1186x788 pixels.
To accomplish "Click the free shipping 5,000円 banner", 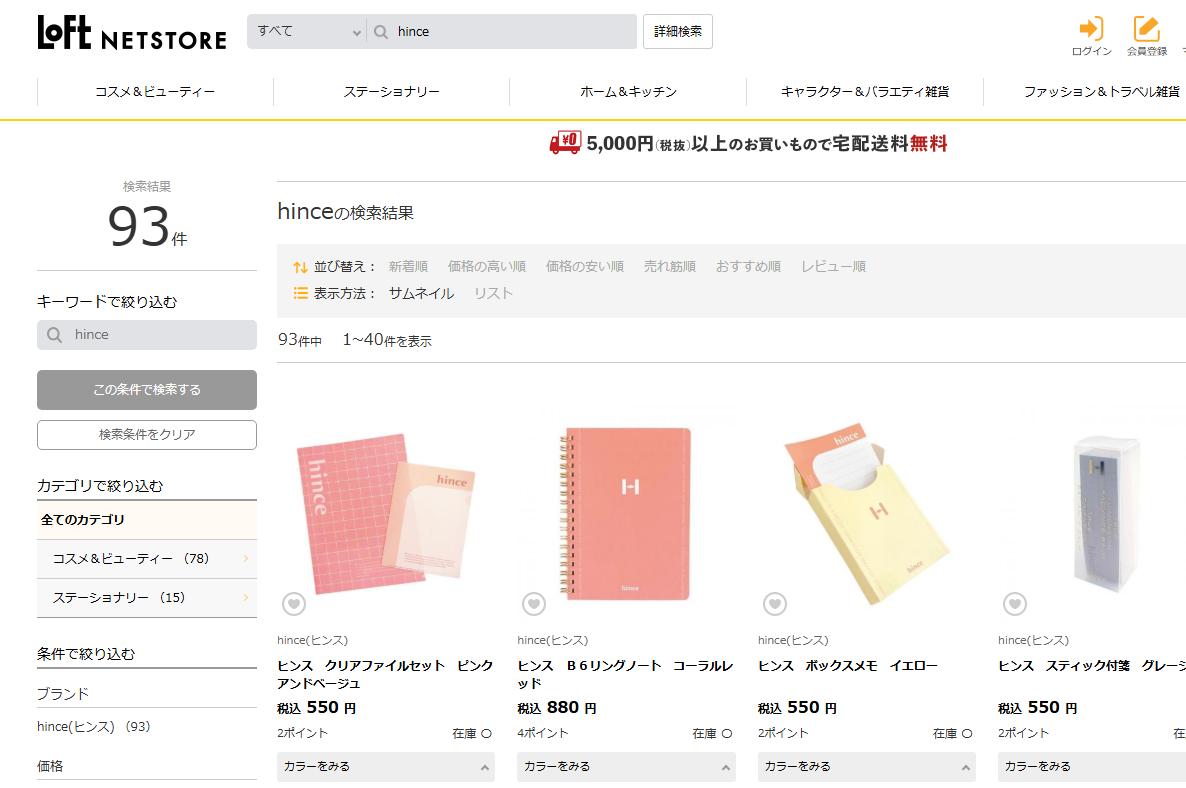I will pyautogui.click(x=749, y=143).
